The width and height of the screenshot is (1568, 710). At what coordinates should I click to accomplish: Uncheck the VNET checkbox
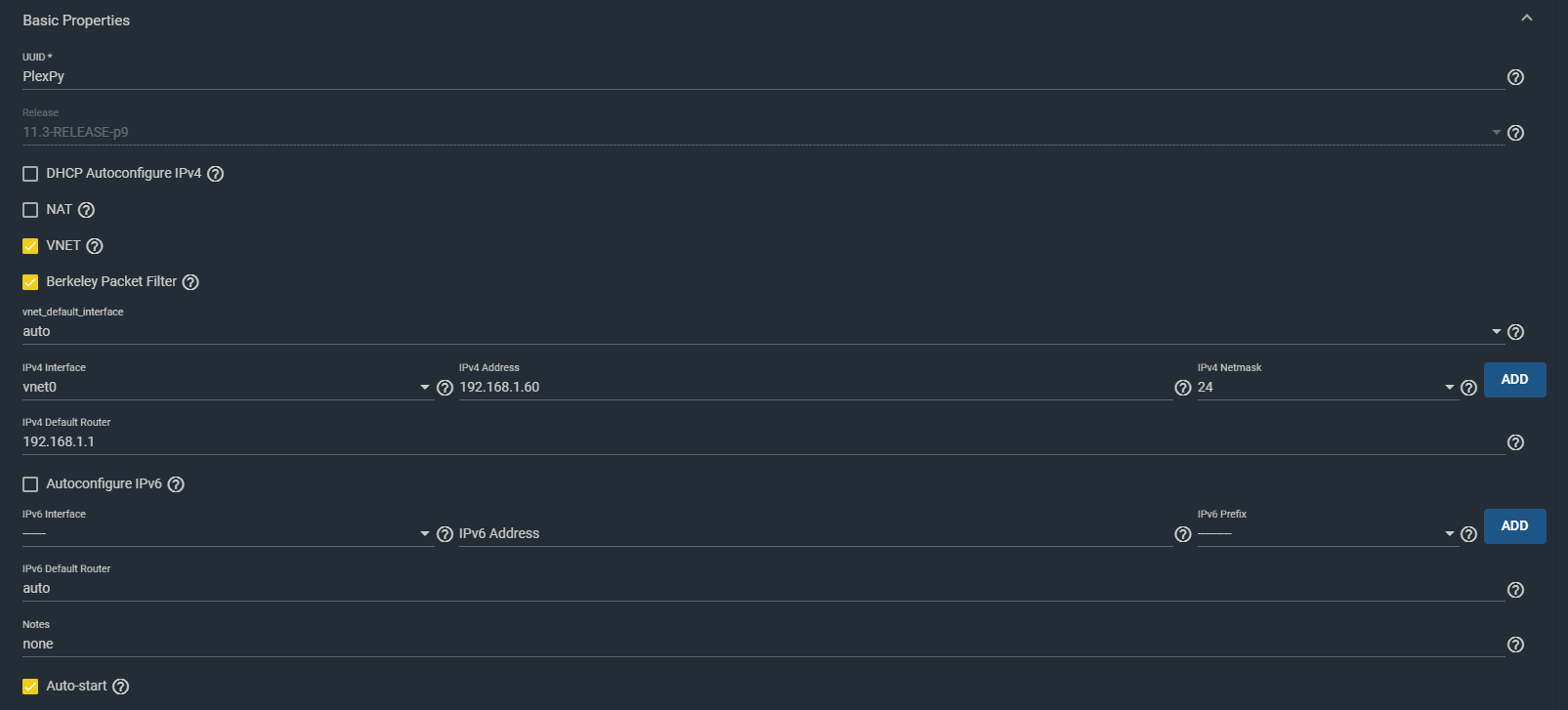click(x=30, y=246)
